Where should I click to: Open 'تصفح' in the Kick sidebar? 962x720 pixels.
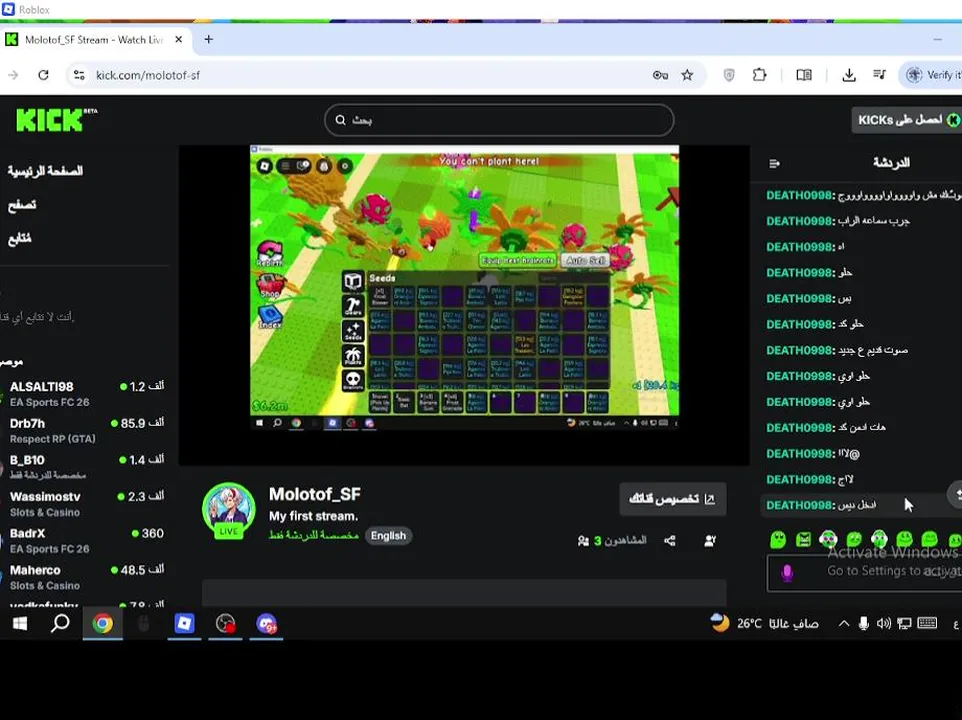tap(22, 204)
